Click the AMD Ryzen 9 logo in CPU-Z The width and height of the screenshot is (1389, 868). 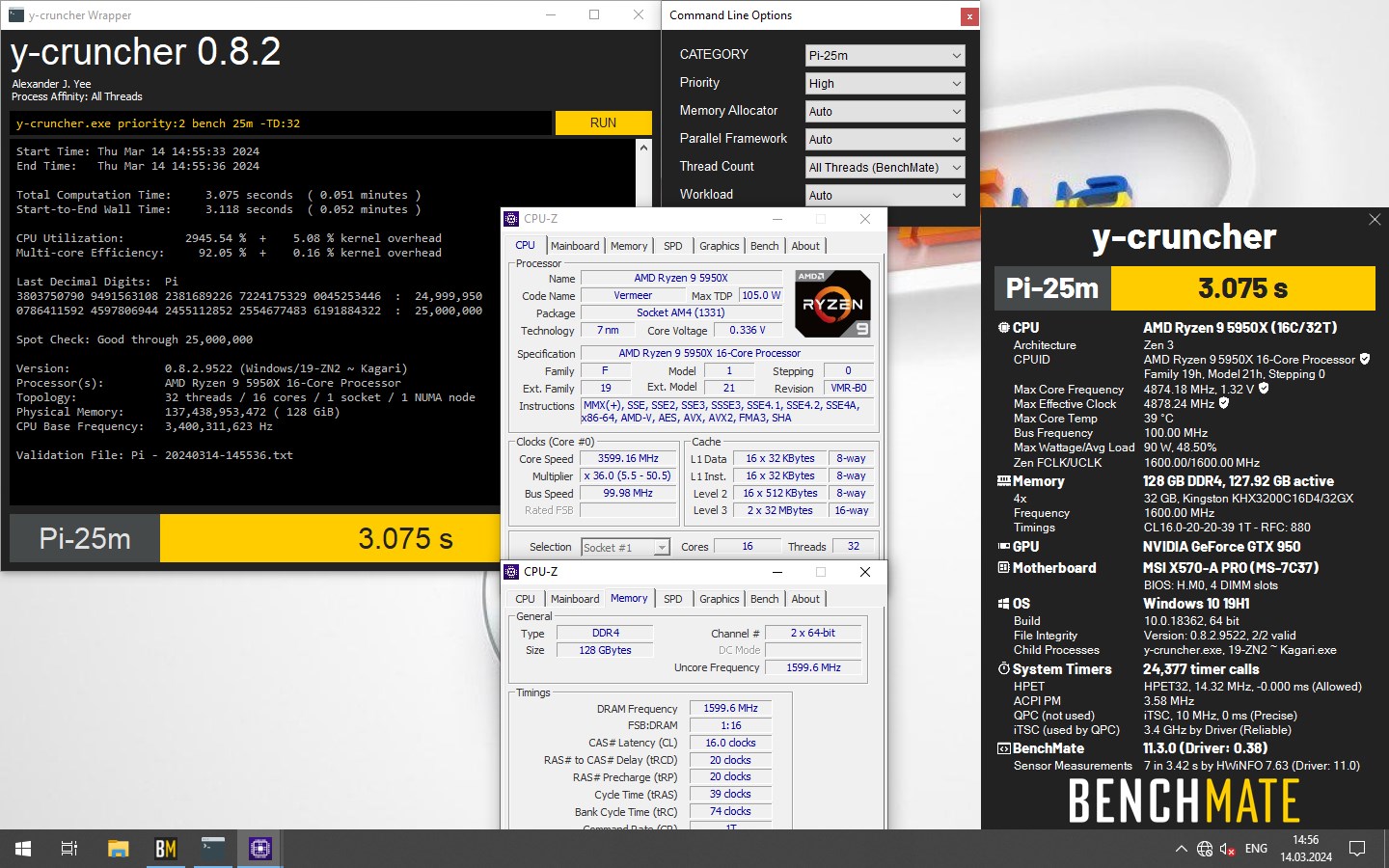[832, 303]
